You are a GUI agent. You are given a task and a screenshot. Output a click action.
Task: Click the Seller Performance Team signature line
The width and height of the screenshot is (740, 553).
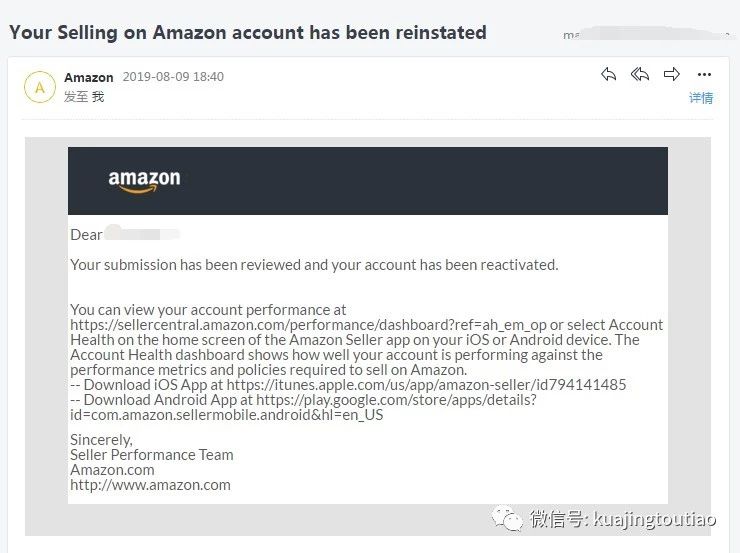(x=151, y=455)
